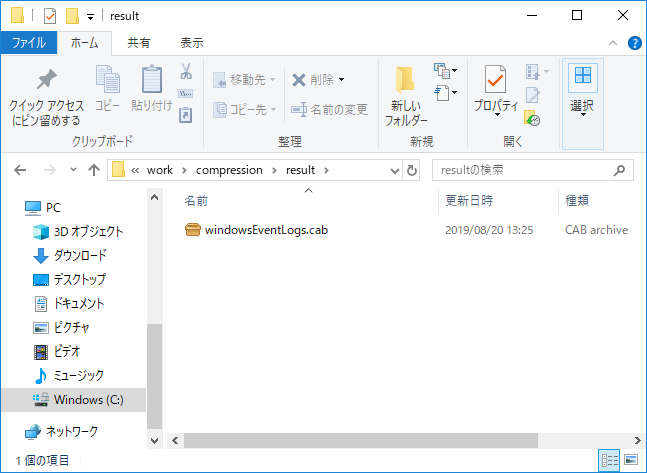Open the recent locations dropdown arrow

pyautogui.click(x=73, y=169)
